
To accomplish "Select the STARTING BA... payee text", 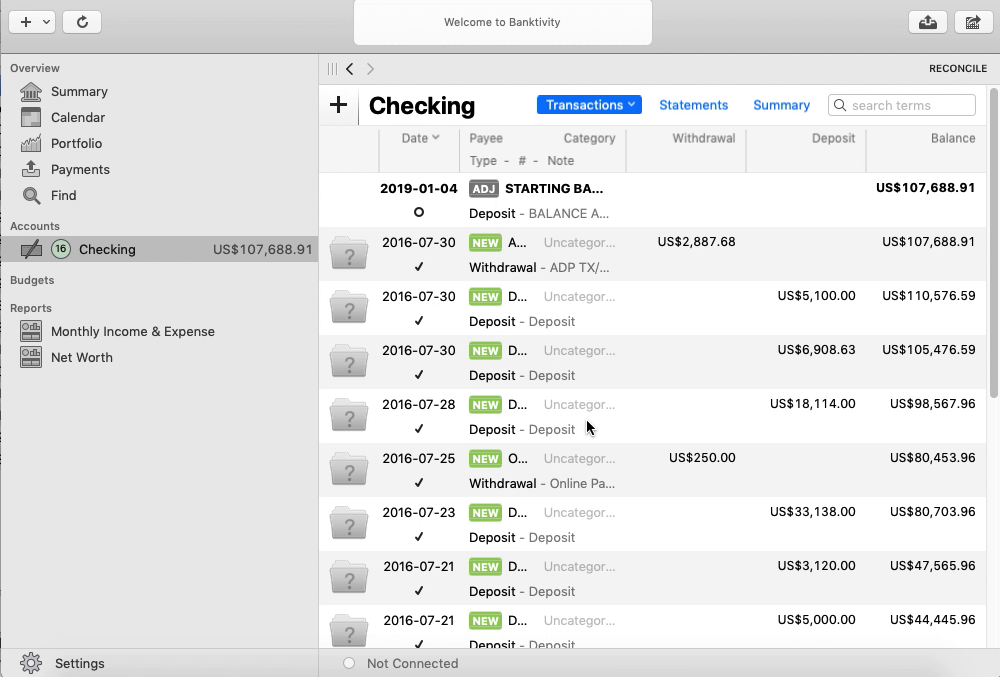I will click(554, 189).
